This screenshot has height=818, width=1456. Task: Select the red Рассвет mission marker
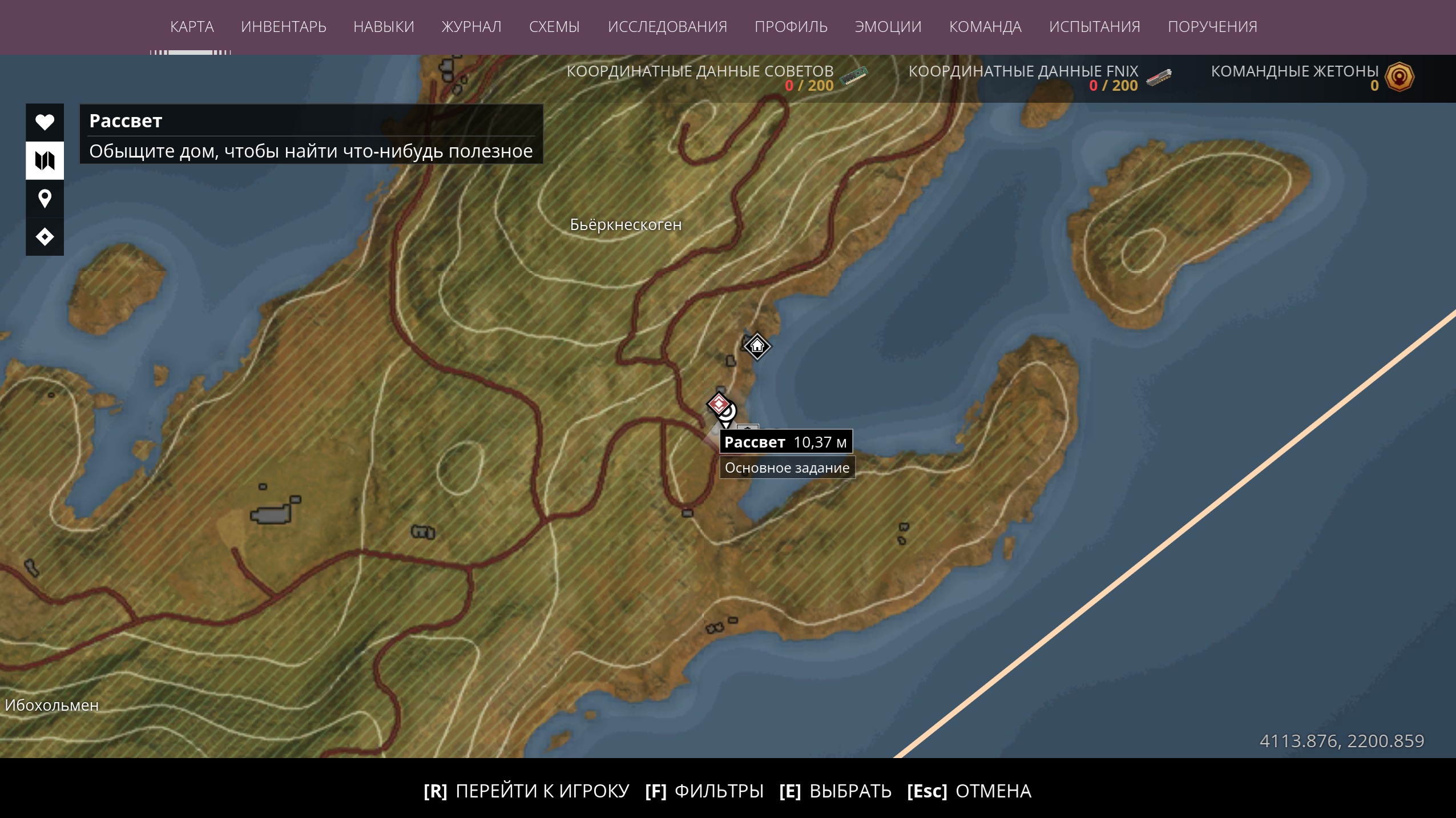point(719,404)
